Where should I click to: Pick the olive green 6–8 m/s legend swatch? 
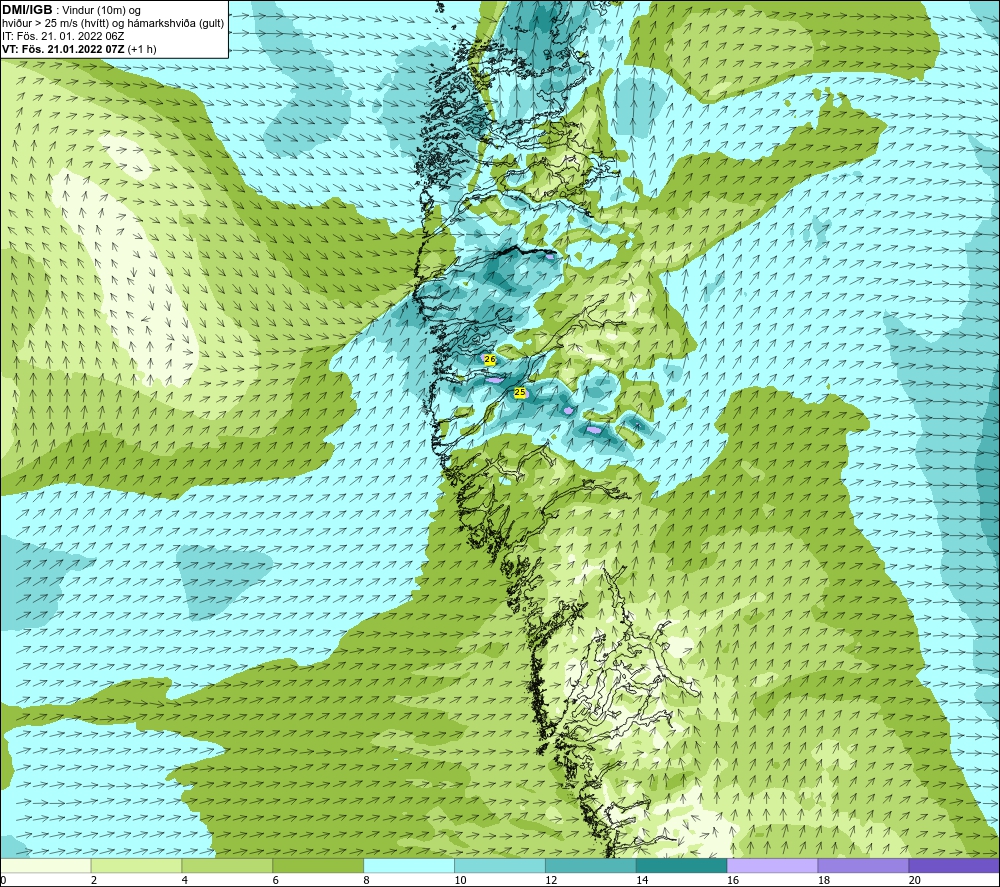point(318,865)
